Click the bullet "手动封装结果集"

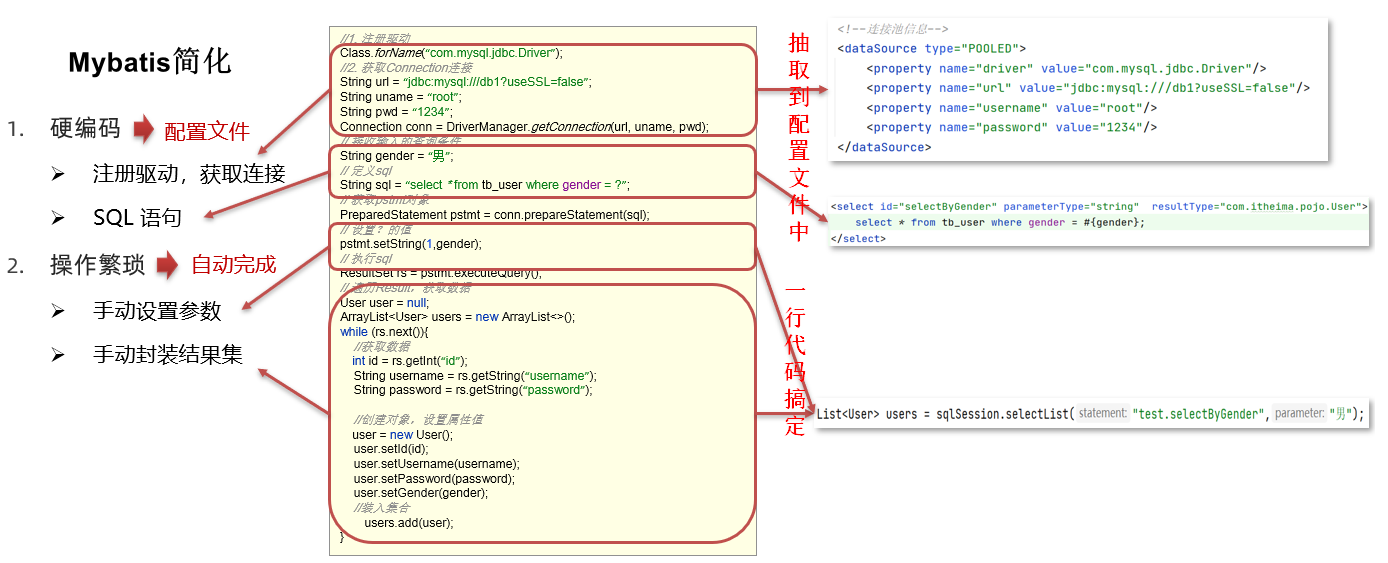(167, 354)
